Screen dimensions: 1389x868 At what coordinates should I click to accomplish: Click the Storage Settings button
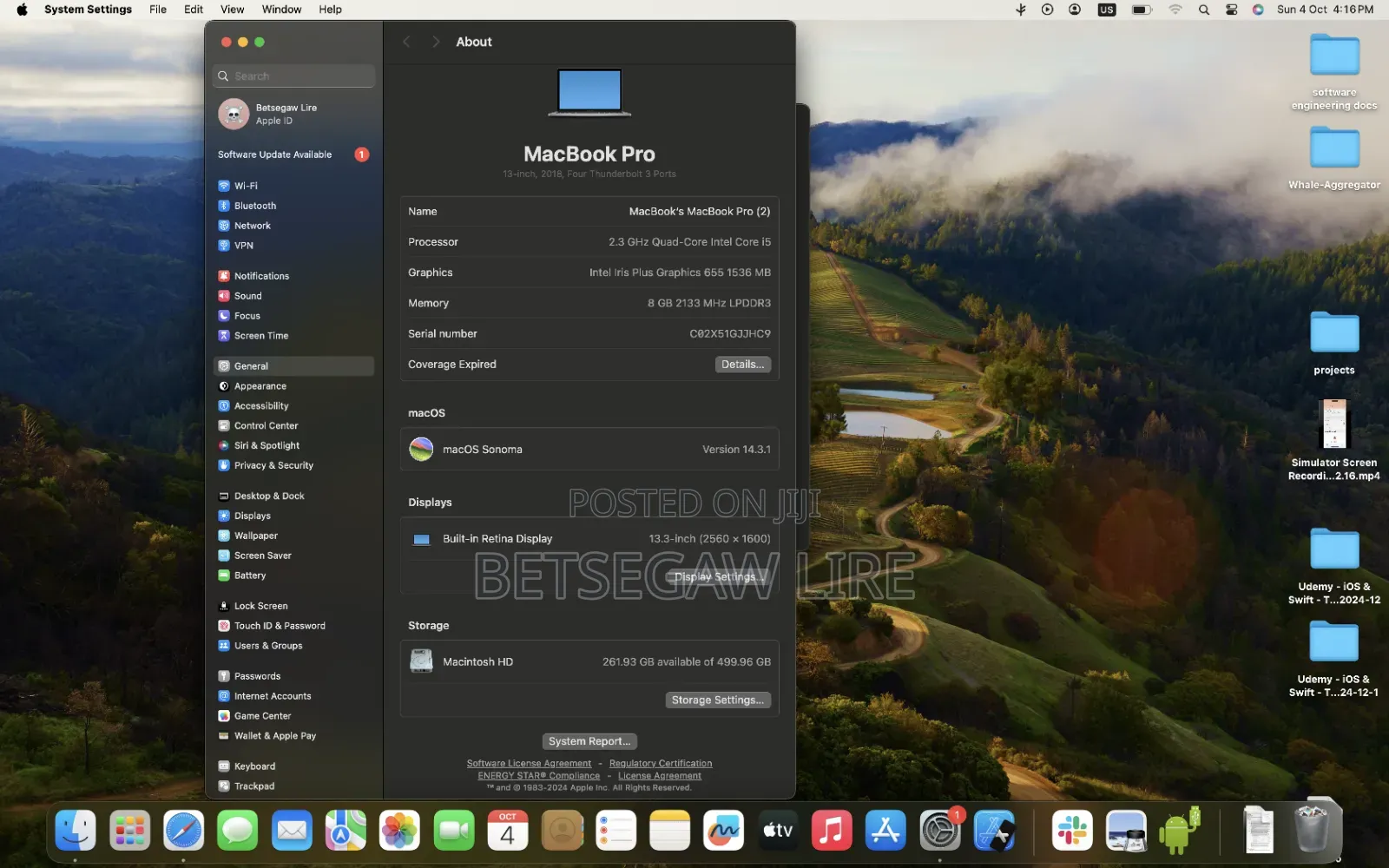click(x=718, y=700)
